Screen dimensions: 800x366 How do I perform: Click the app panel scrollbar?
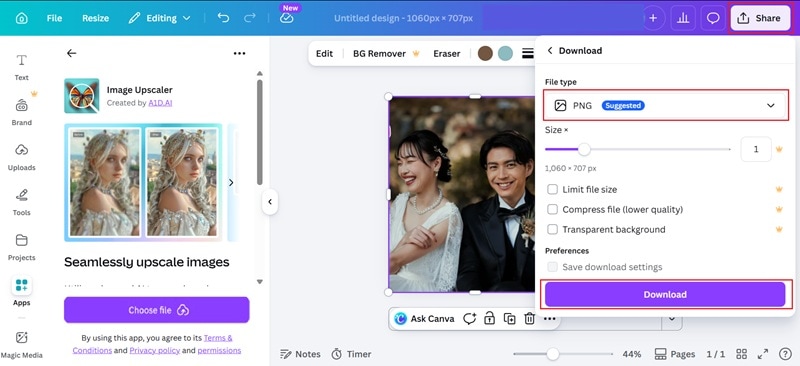(x=260, y=132)
